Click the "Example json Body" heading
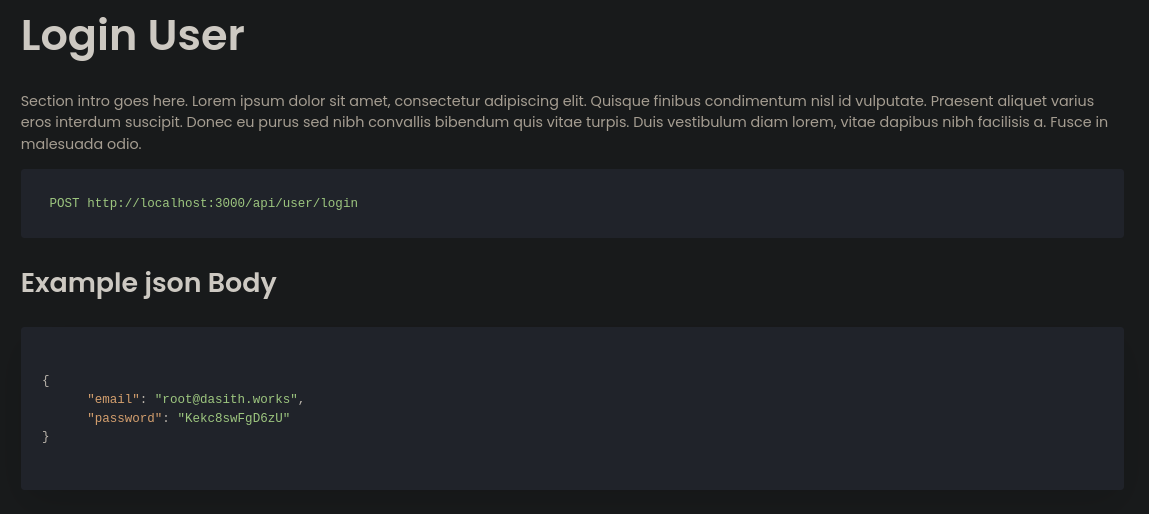Viewport: 1149px width, 514px height. (149, 283)
